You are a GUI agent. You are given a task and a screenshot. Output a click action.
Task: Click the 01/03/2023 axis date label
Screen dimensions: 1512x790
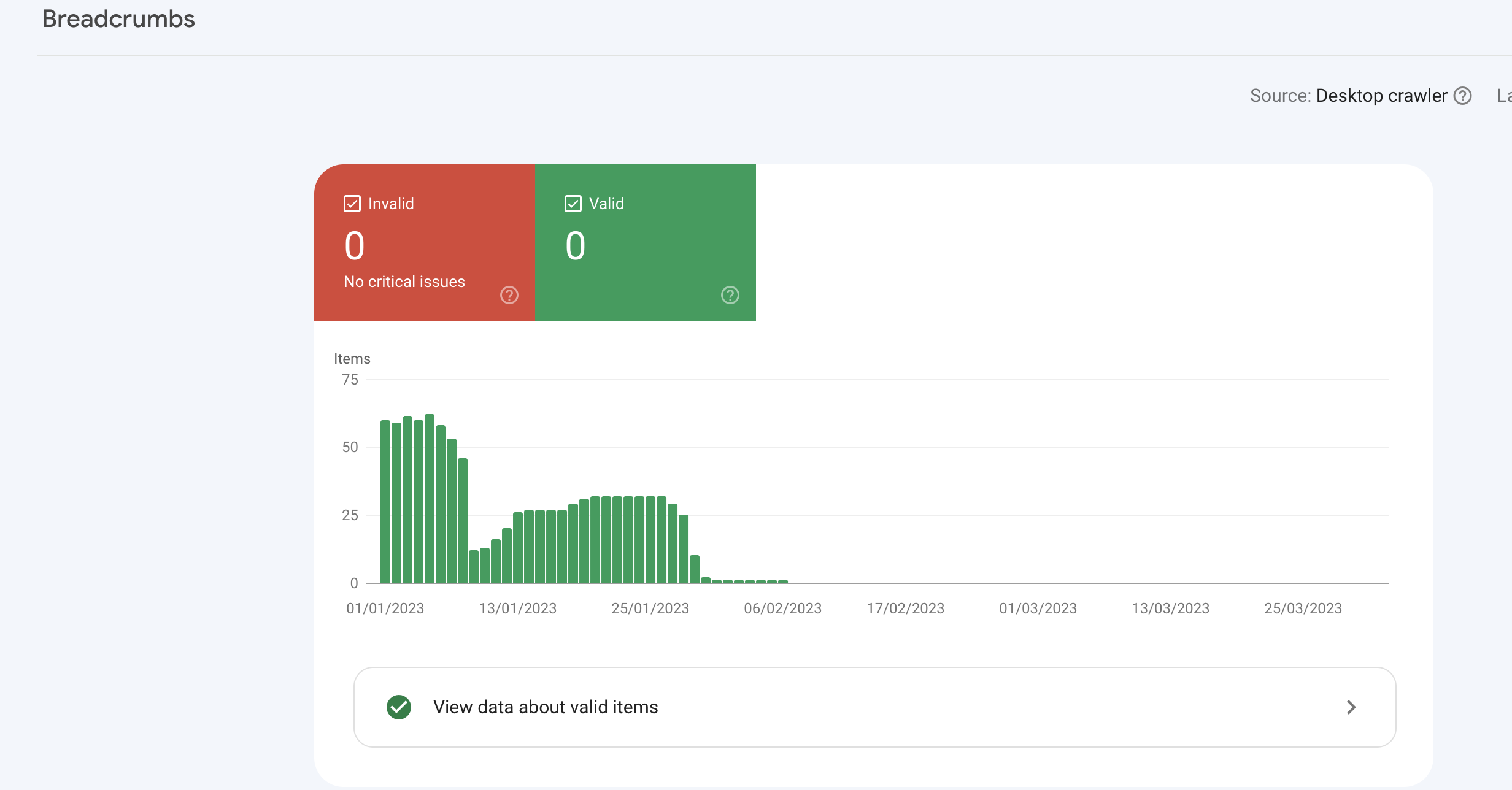1038,608
